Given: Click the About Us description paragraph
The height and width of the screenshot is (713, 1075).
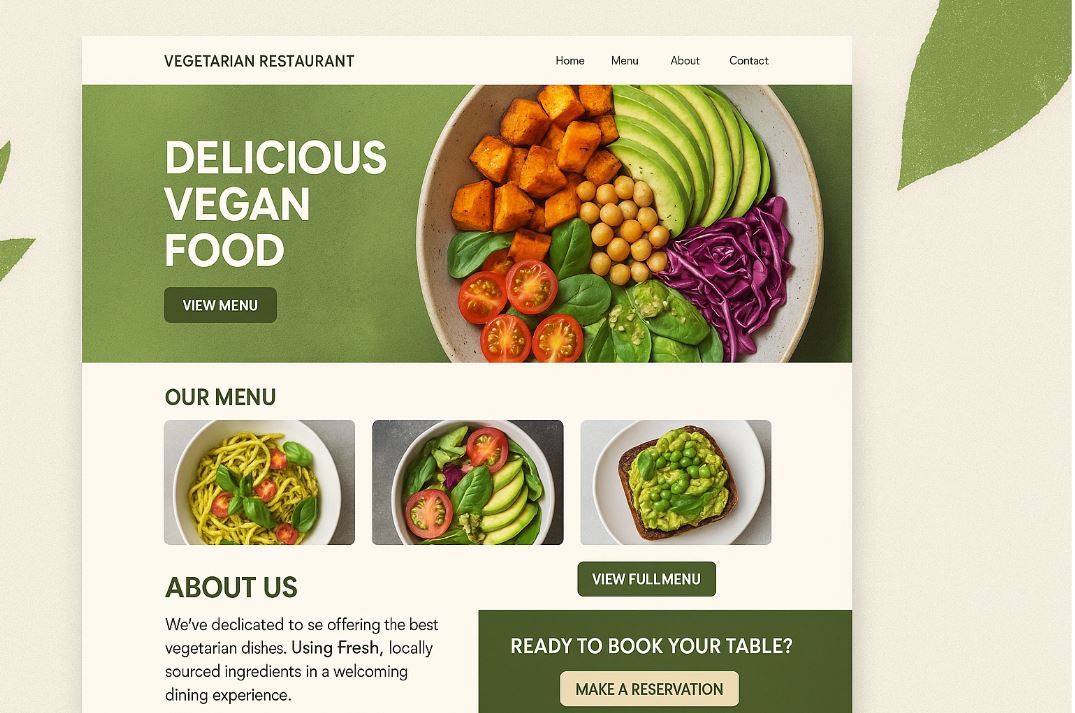Looking at the screenshot, I should 302,660.
